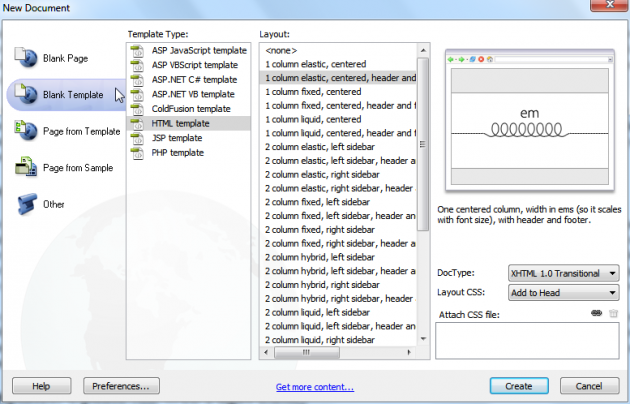Image resolution: width=630 pixels, height=404 pixels.
Task: Choose the Page from Sample icon
Action: click(x=26, y=167)
